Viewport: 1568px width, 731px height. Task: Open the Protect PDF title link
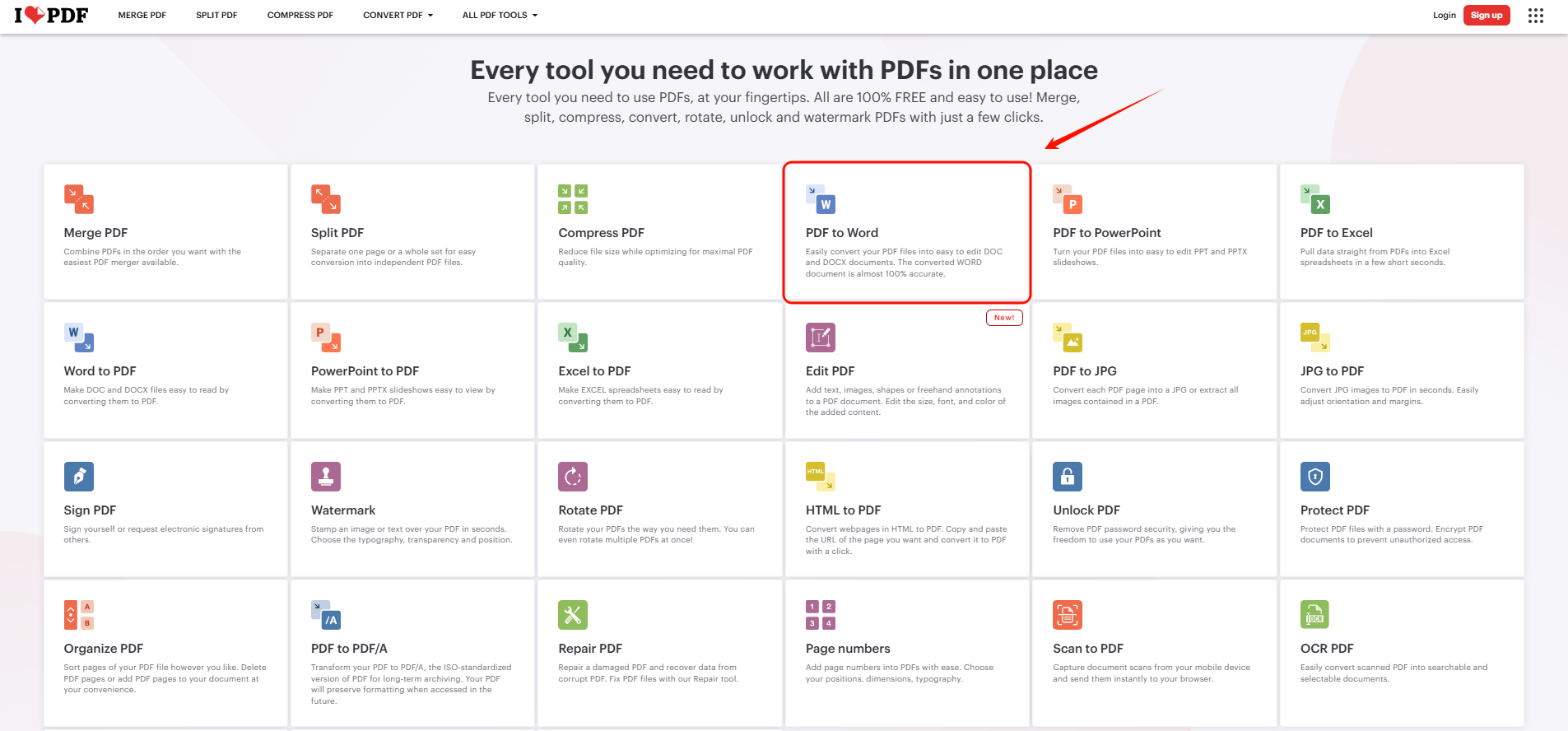pyautogui.click(x=1335, y=510)
